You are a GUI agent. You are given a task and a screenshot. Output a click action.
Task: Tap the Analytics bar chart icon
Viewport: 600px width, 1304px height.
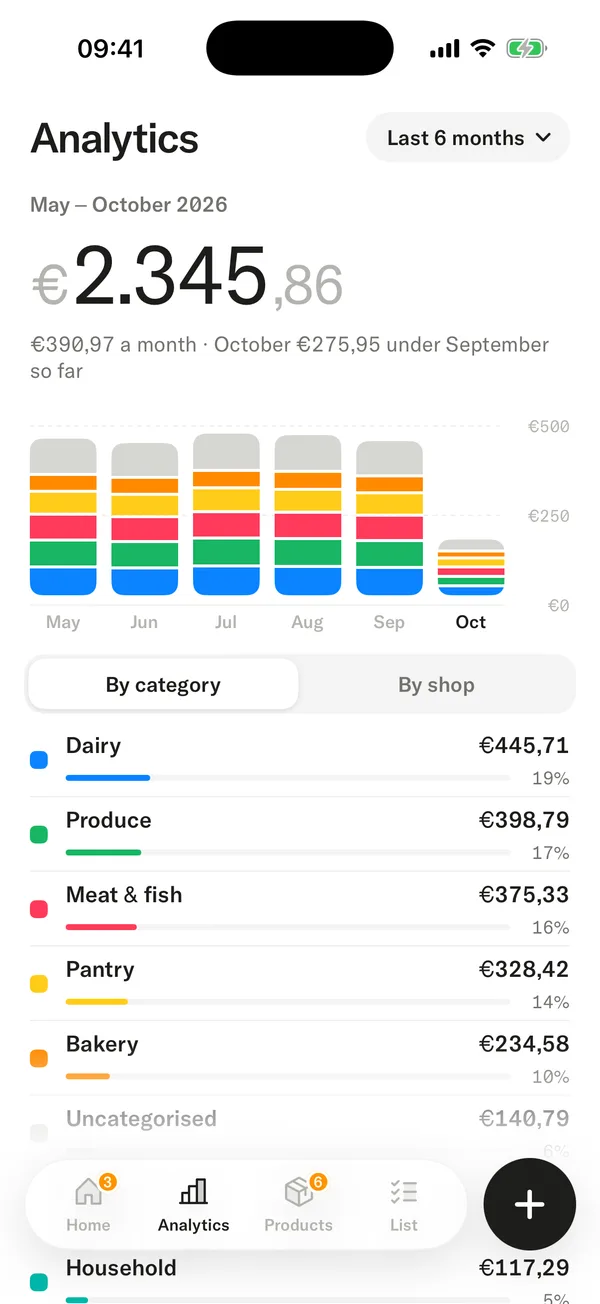pyautogui.click(x=193, y=1191)
